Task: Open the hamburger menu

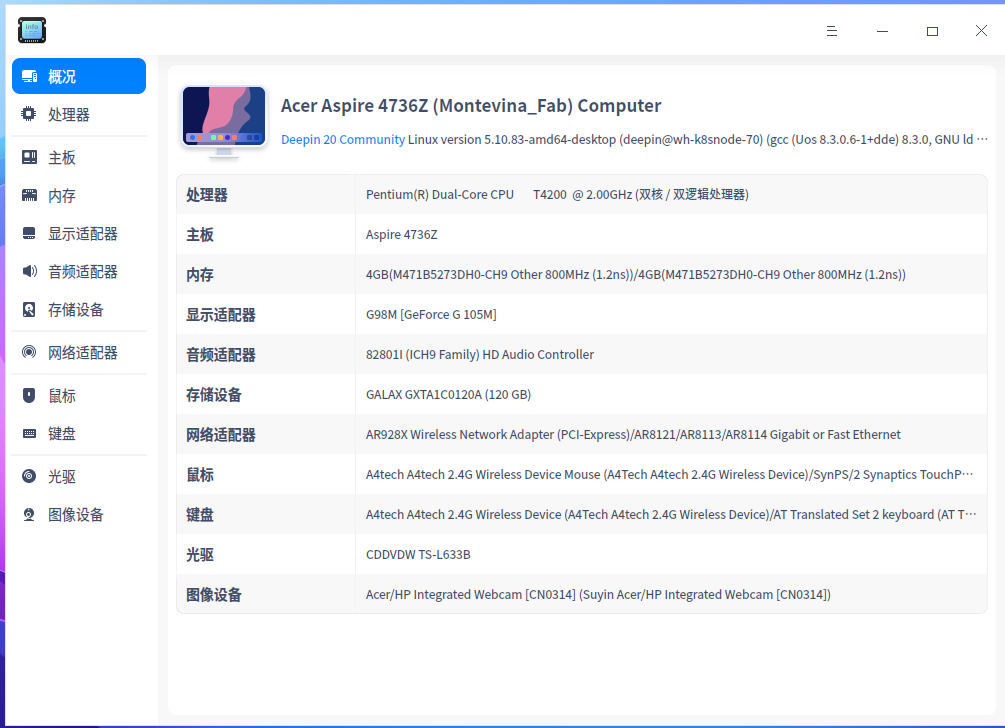Action: click(831, 31)
